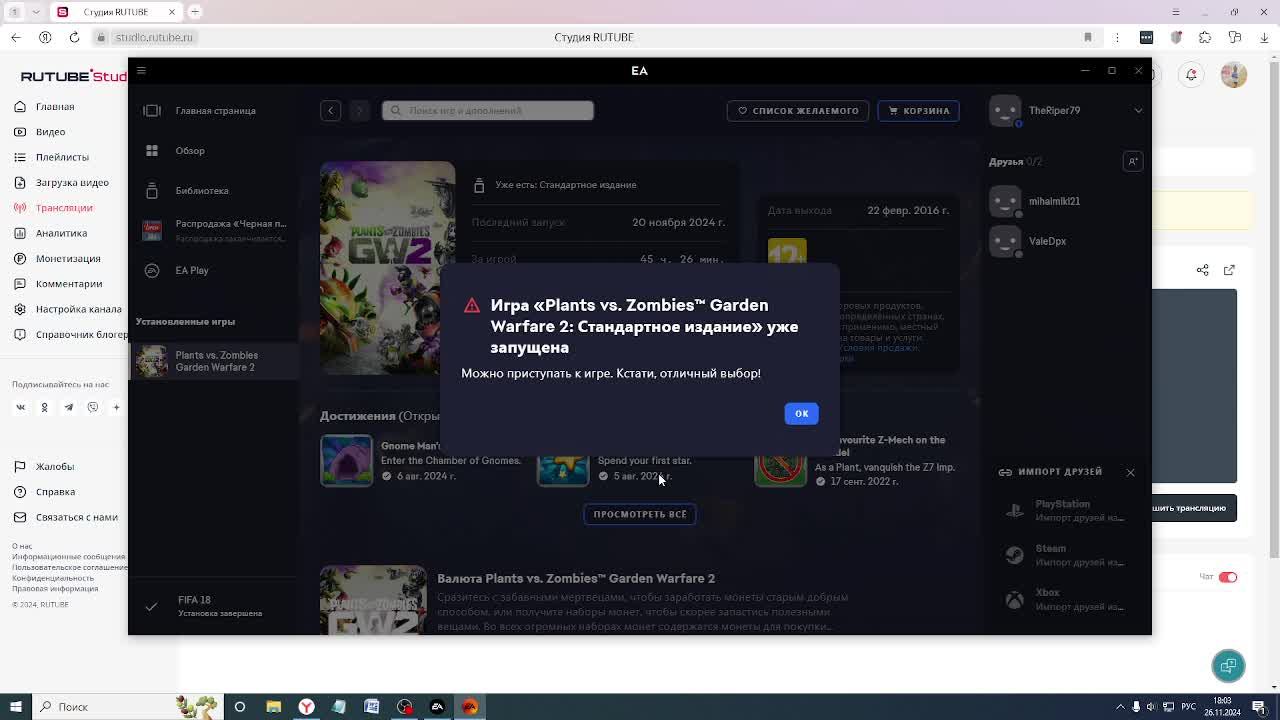This screenshot has height=720, width=1280.
Task: Reload the browser page
Action: 74,37
